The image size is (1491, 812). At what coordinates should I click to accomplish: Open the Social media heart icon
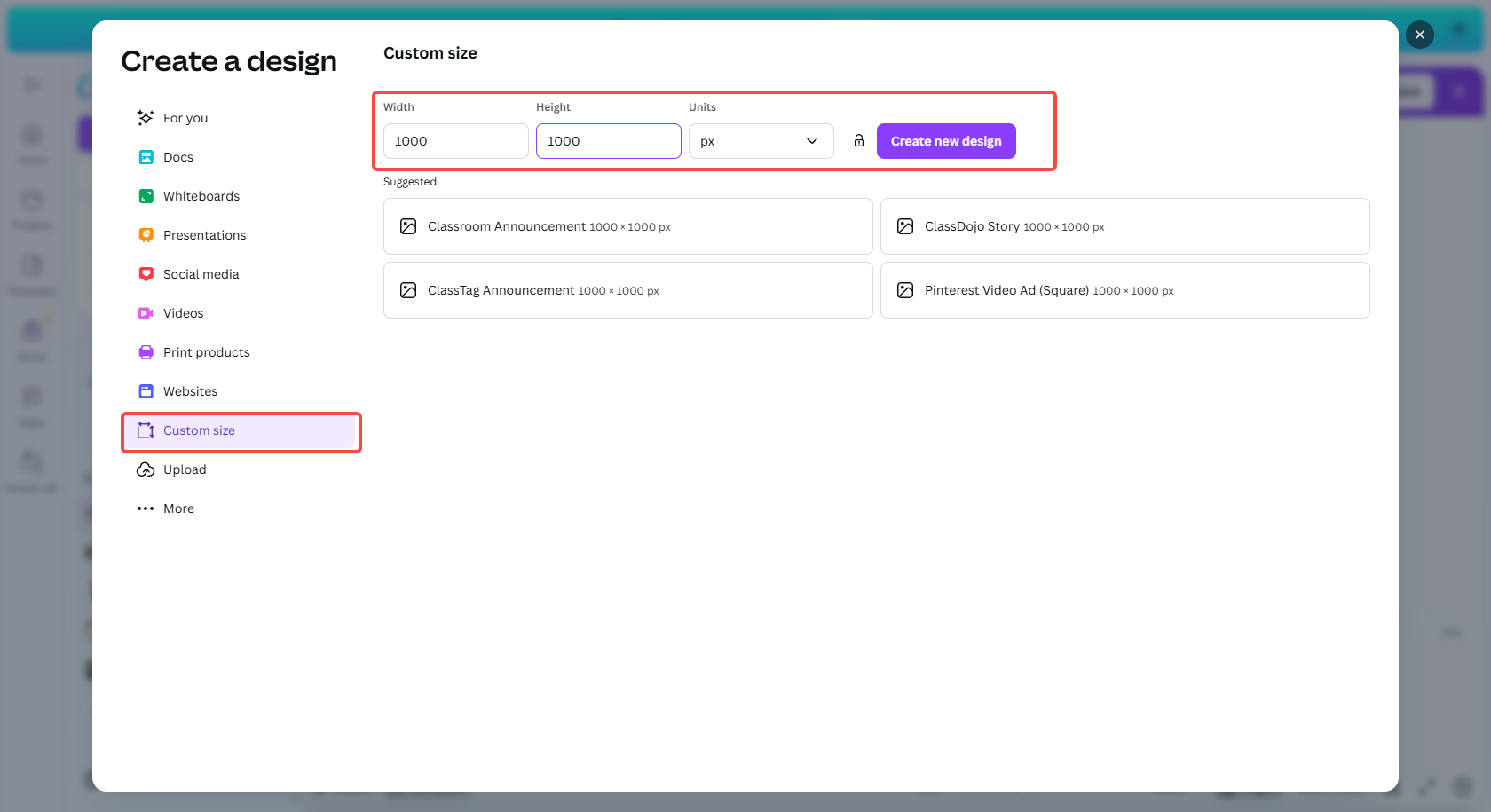coord(146,274)
